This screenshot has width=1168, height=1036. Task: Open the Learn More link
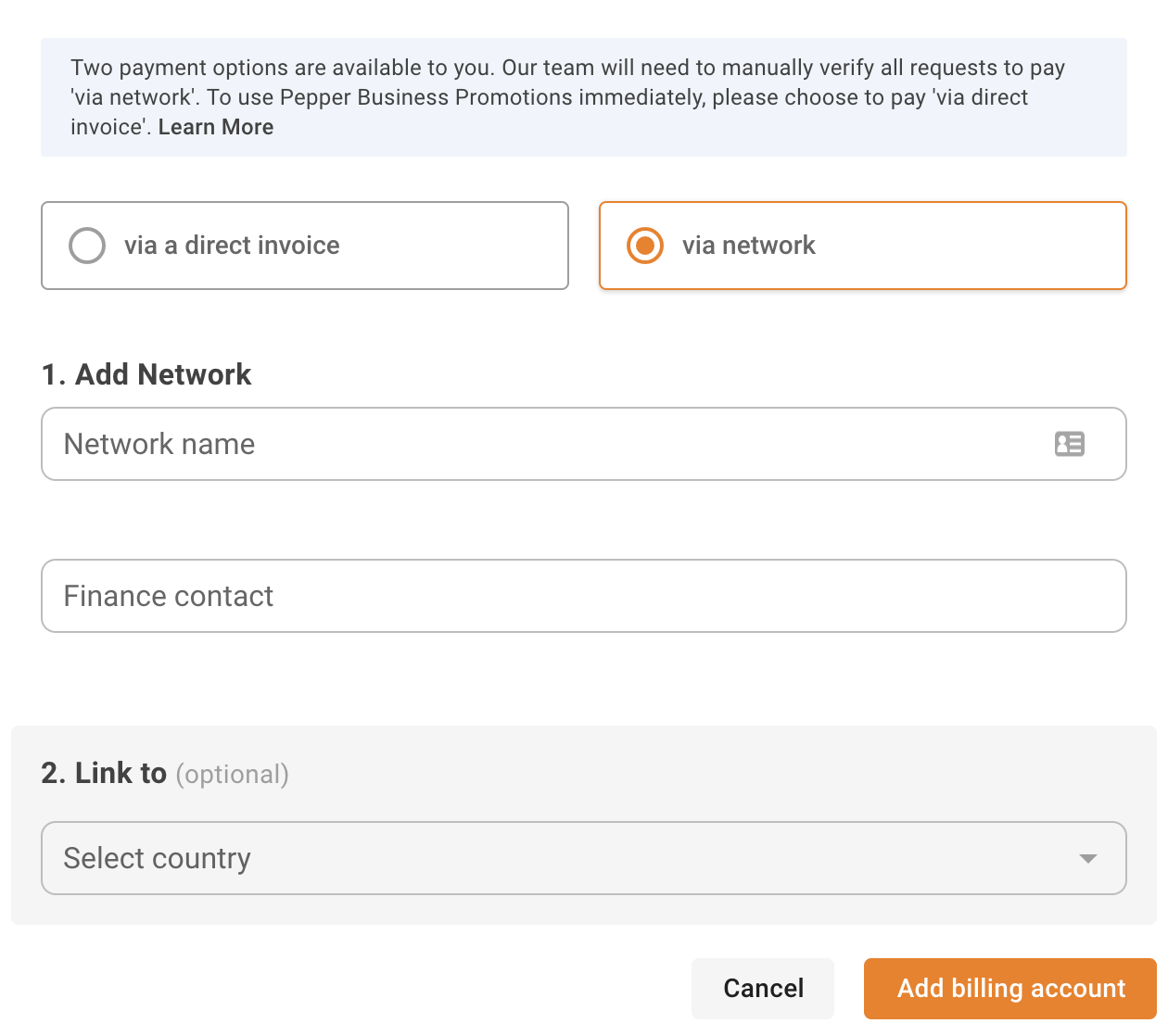point(216,127)
